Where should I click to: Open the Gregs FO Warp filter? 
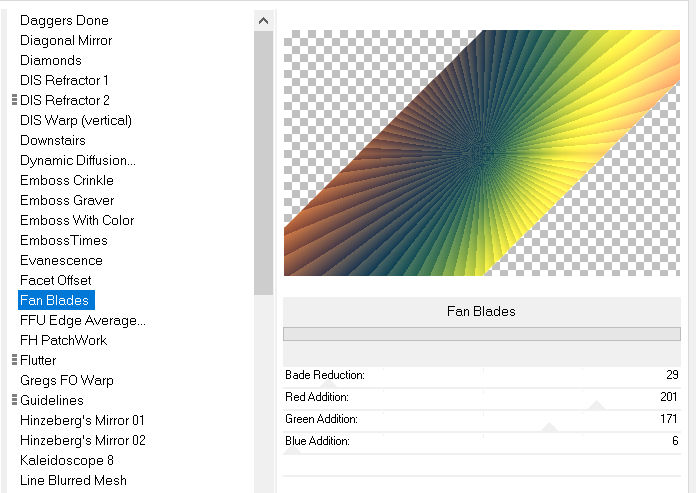(67, 380)
